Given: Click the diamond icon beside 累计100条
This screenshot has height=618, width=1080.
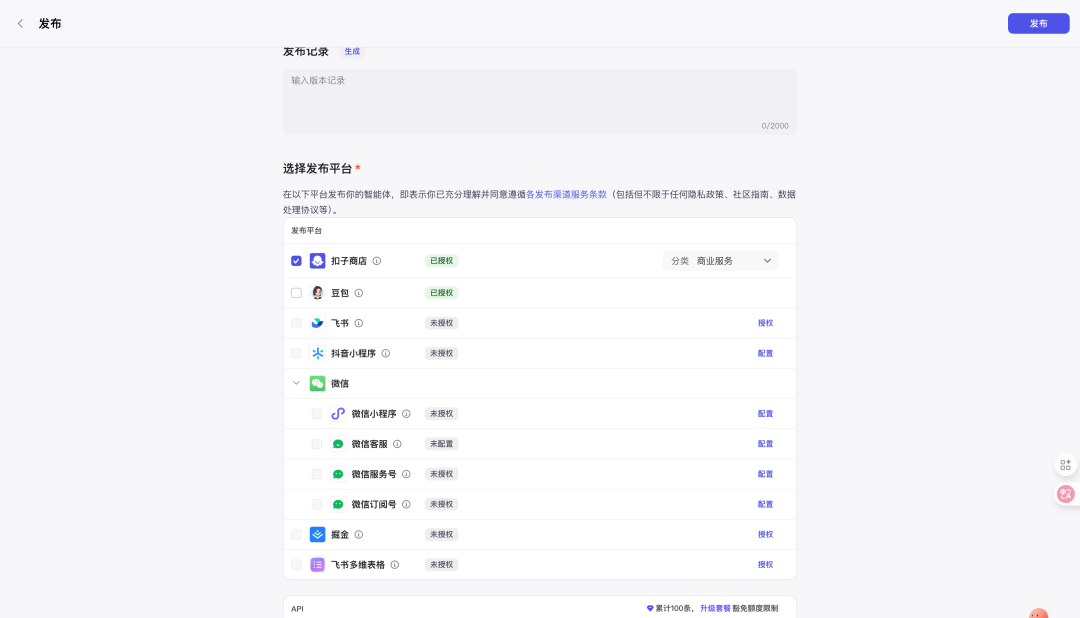Looking at the screenshot, I should tap(650, 608).
